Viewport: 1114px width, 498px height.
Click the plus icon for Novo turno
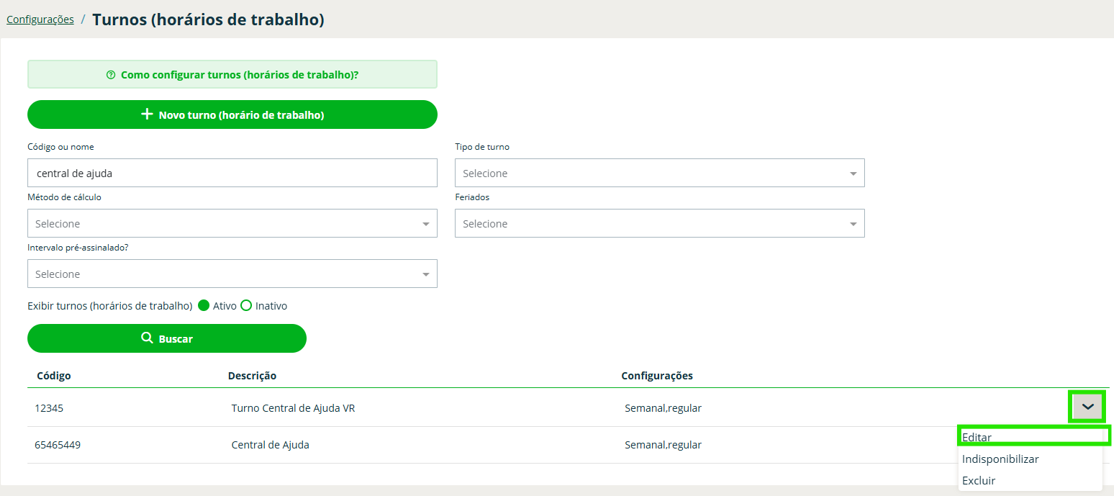coord(147,115)
